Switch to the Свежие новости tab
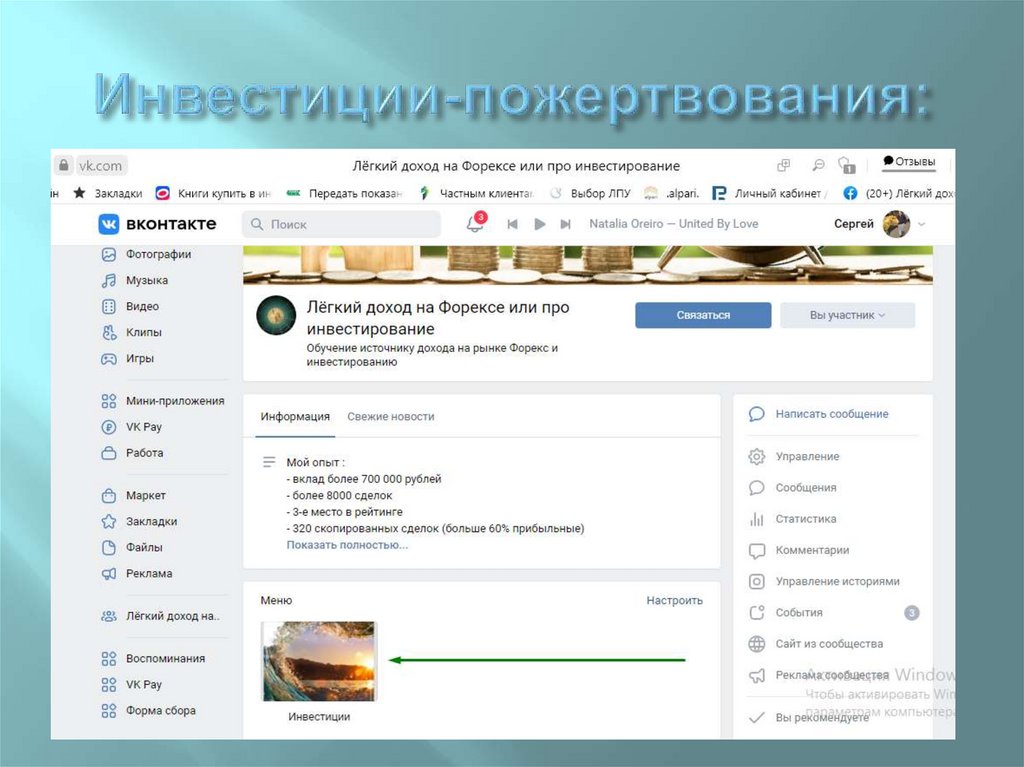The image size is (1024, 767). click(391, 416)
